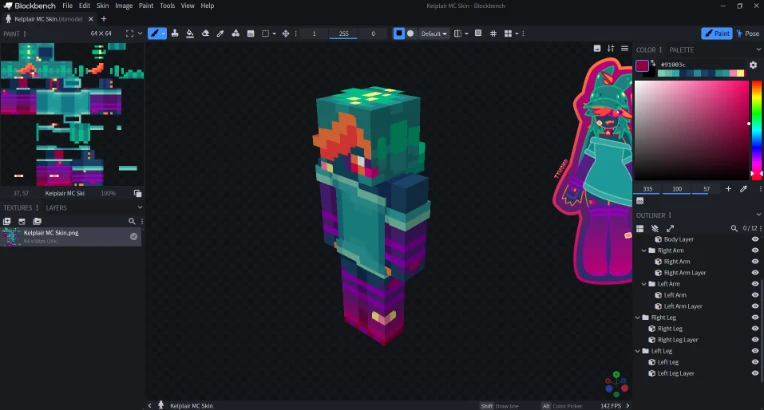
Task: Hide the Left Leg Layer cube
Action: (755, 373)
